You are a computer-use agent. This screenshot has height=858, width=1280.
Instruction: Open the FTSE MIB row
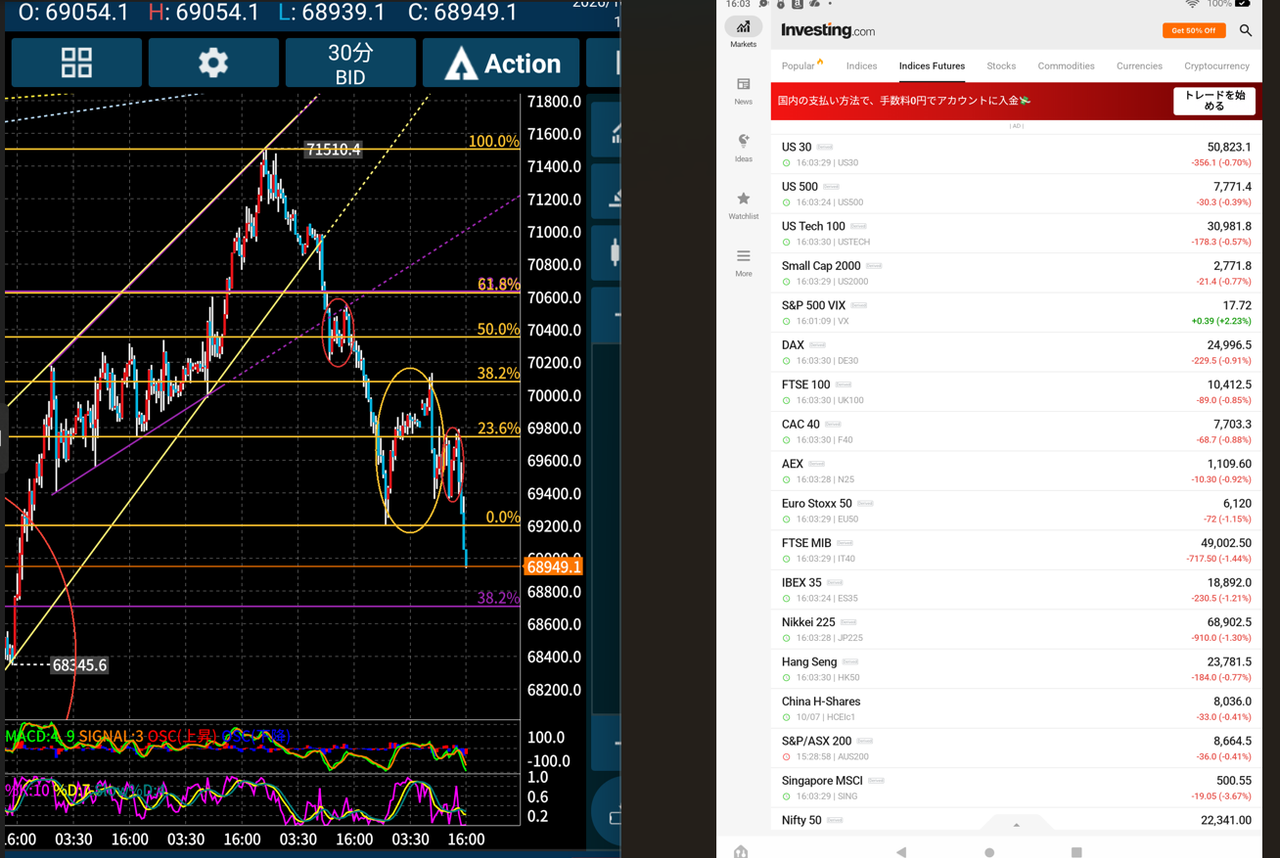(1016, 550)
